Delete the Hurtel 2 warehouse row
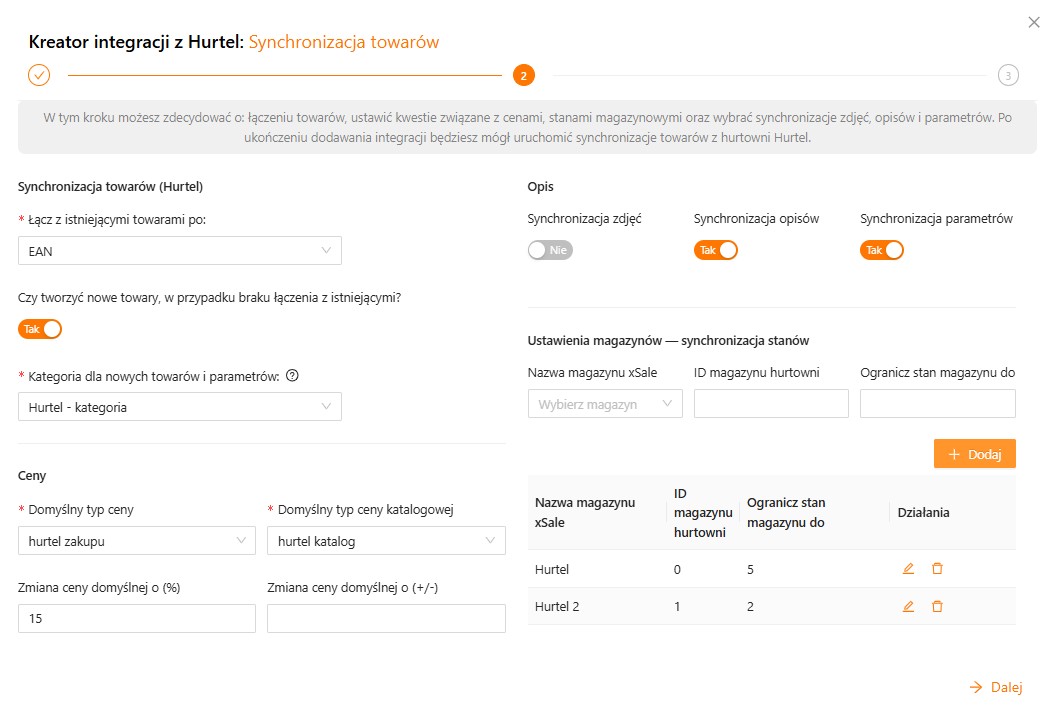1055x723 pixels. click(937, 606)
